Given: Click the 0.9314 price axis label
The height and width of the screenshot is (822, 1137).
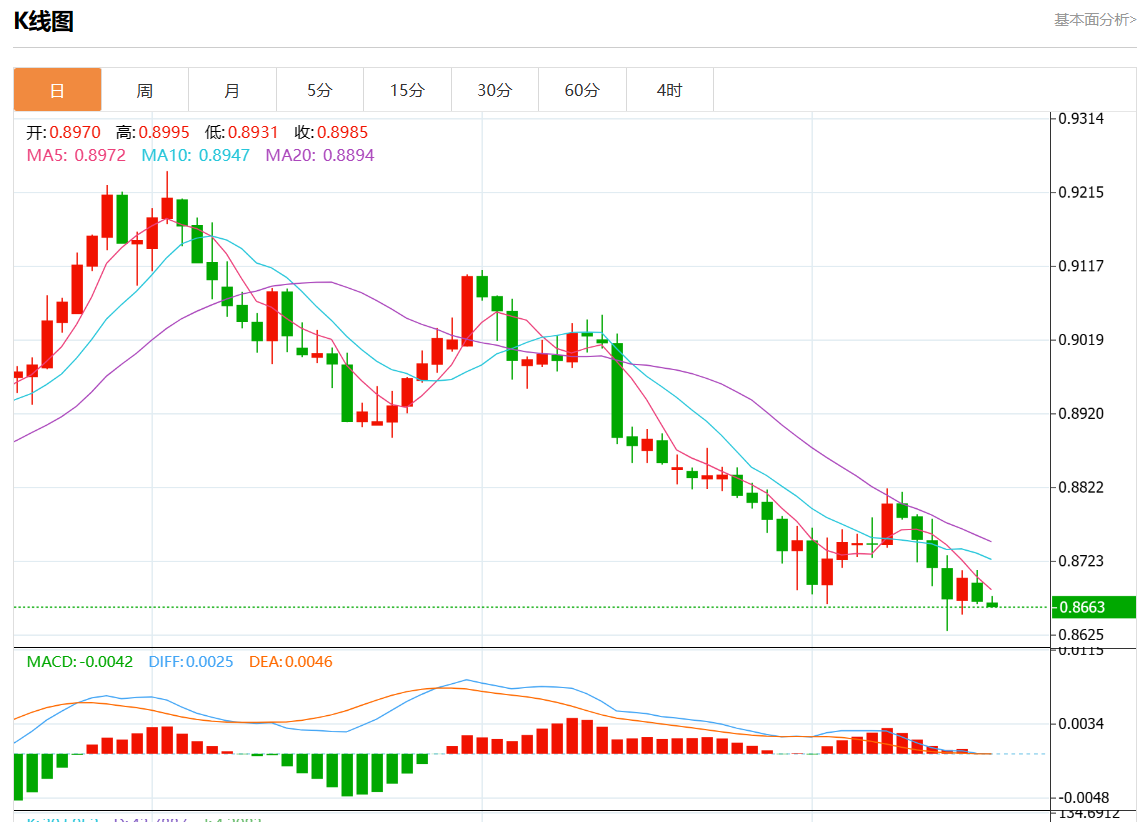Looking at the screenshot, I should (x=1081, y=119).
